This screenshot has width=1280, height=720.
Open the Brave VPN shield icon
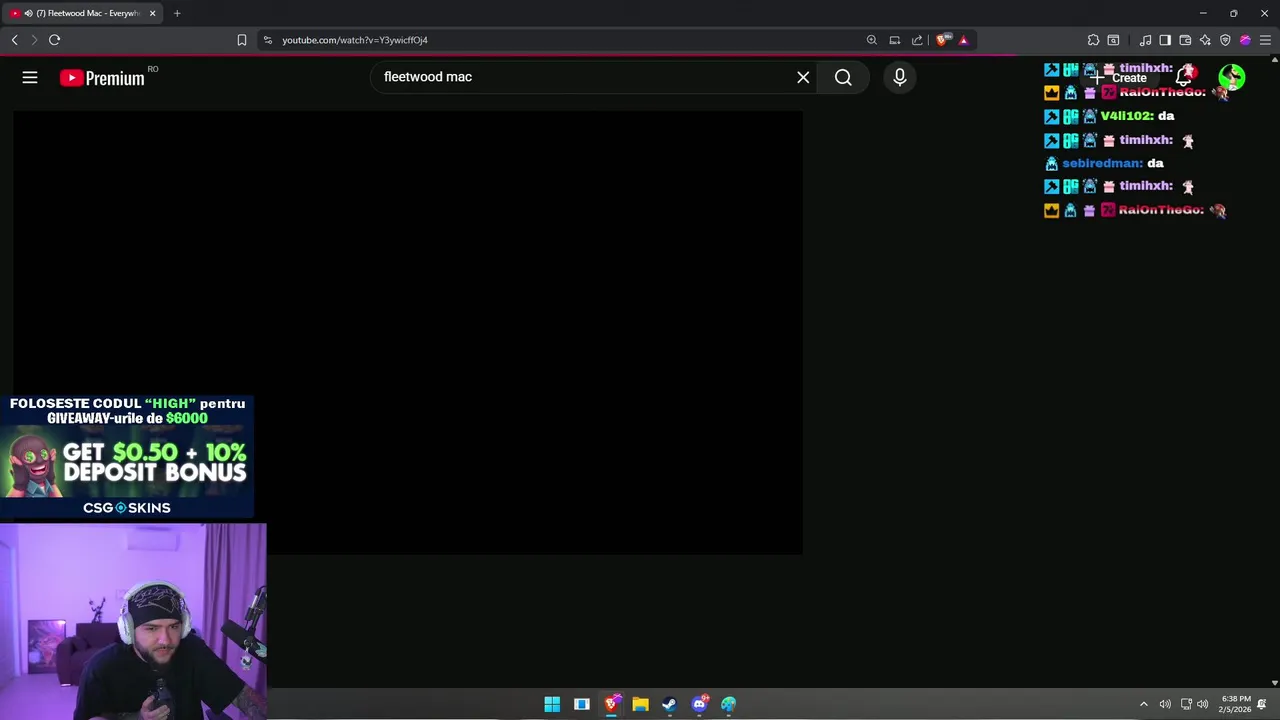pos(1225,40)
